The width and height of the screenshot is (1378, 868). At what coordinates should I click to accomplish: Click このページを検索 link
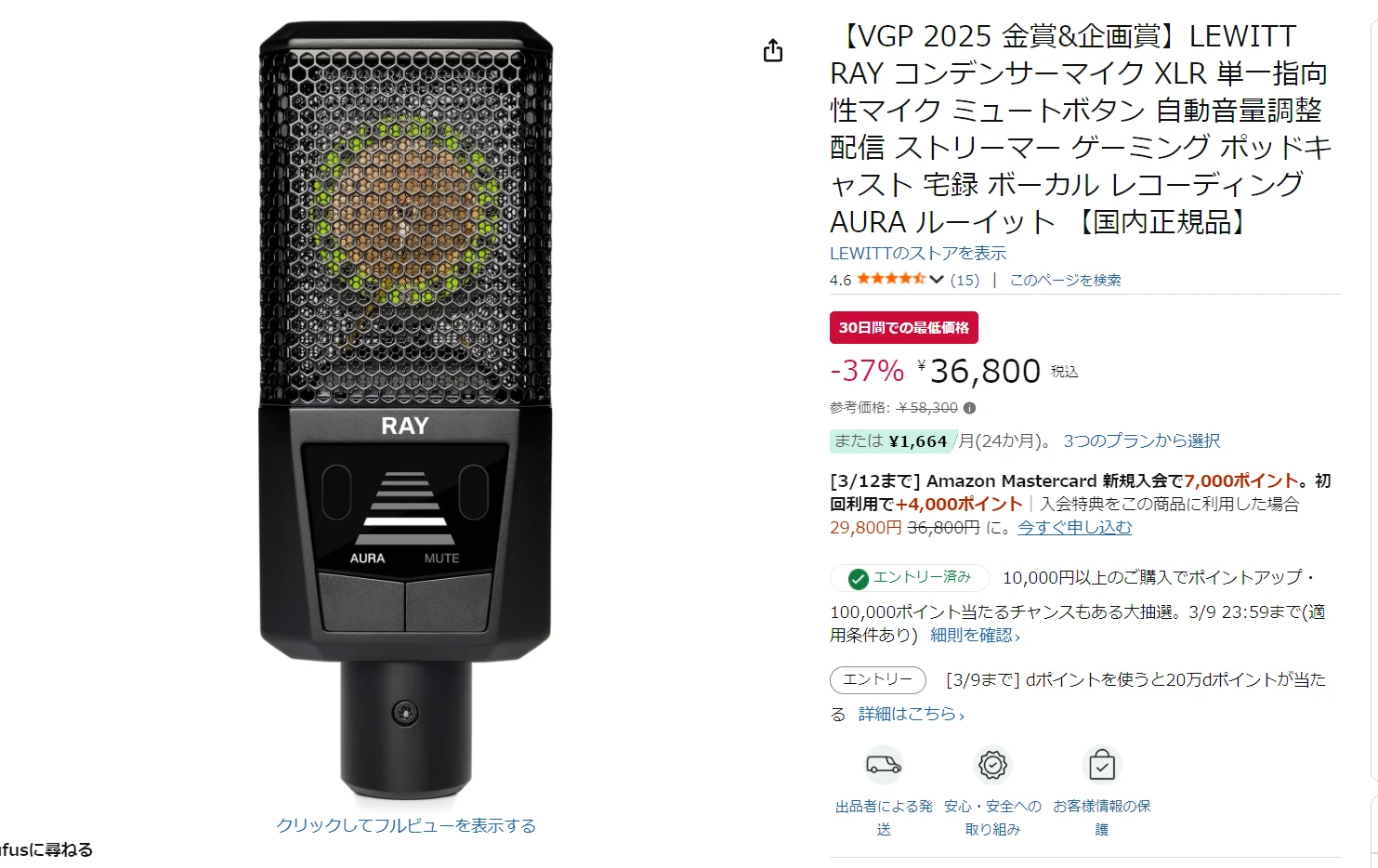click(x=1066, y=280)
